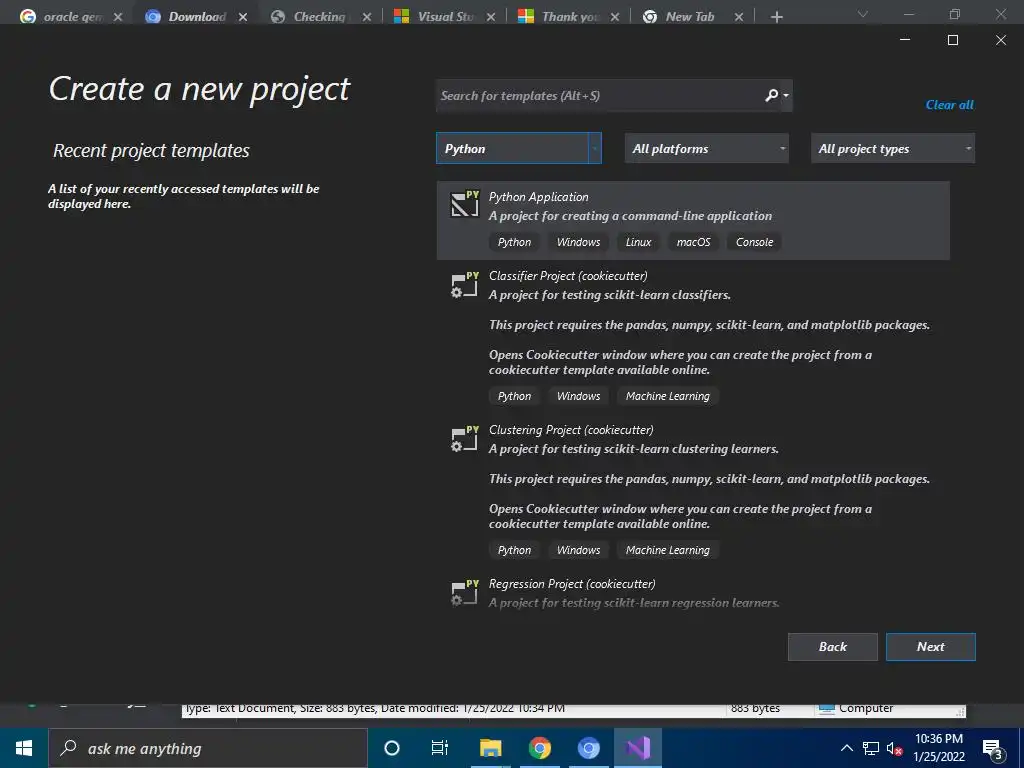
Task: Click the Console tag on Python Application
Action: click(x=754, y=242)
